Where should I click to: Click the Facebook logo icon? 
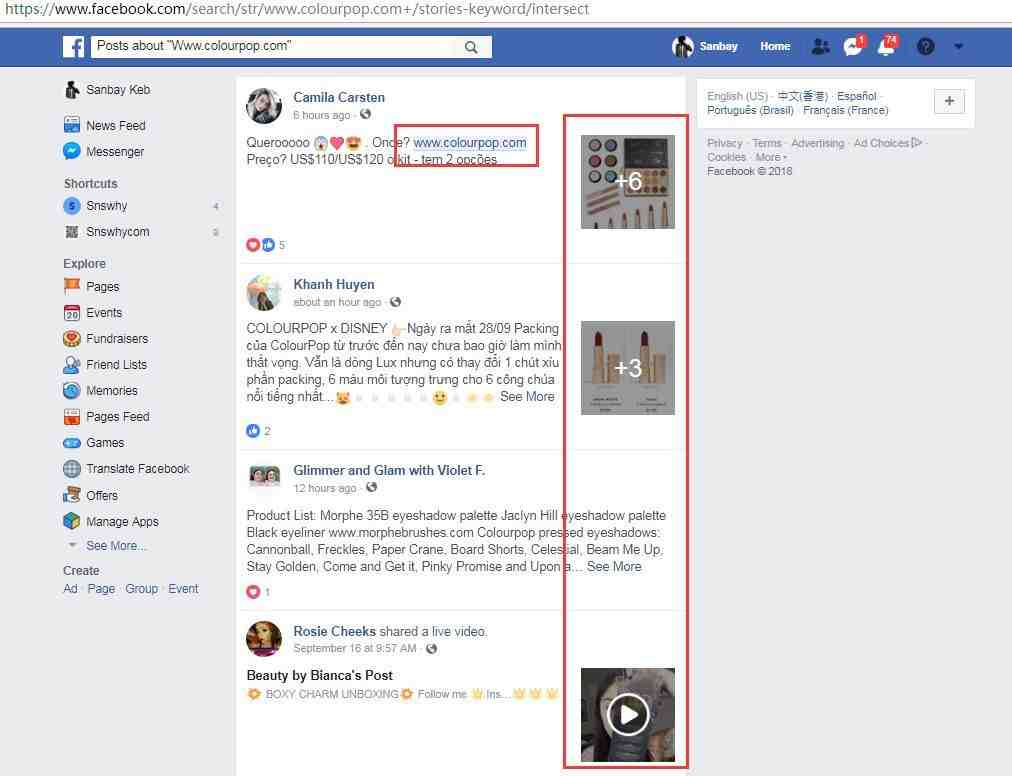74,46
